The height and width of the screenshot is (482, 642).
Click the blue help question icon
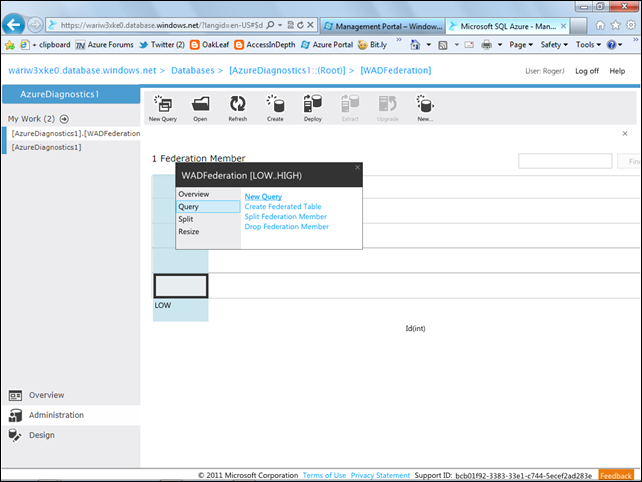coord(611,45)
